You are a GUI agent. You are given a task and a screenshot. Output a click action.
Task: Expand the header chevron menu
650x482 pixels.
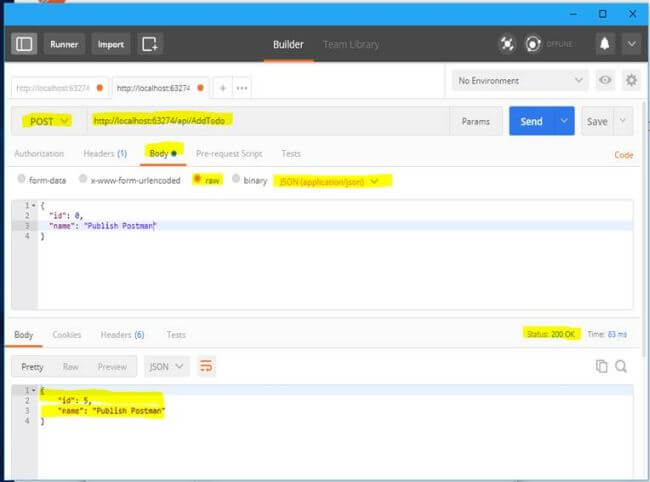point(631,44)
